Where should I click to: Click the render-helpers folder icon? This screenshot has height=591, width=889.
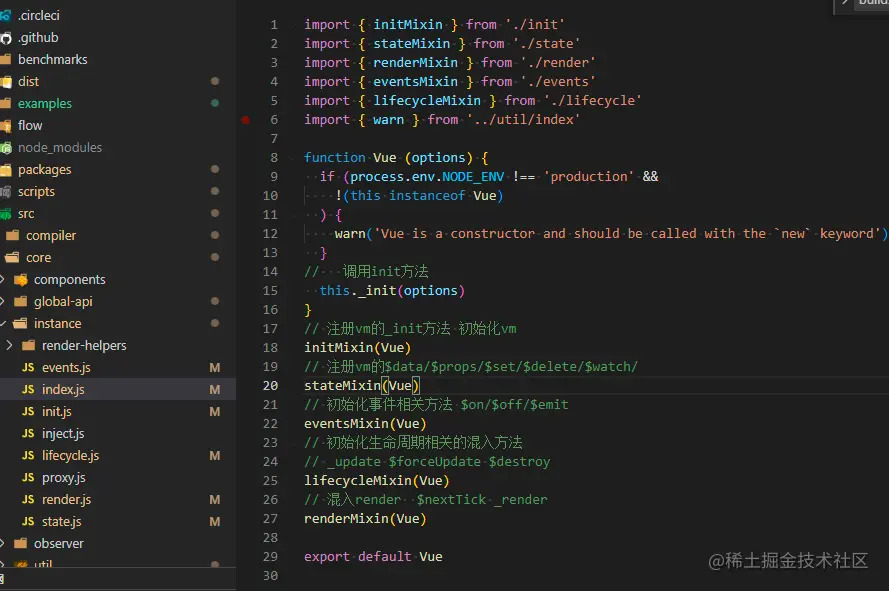click(x=29, y=345)
